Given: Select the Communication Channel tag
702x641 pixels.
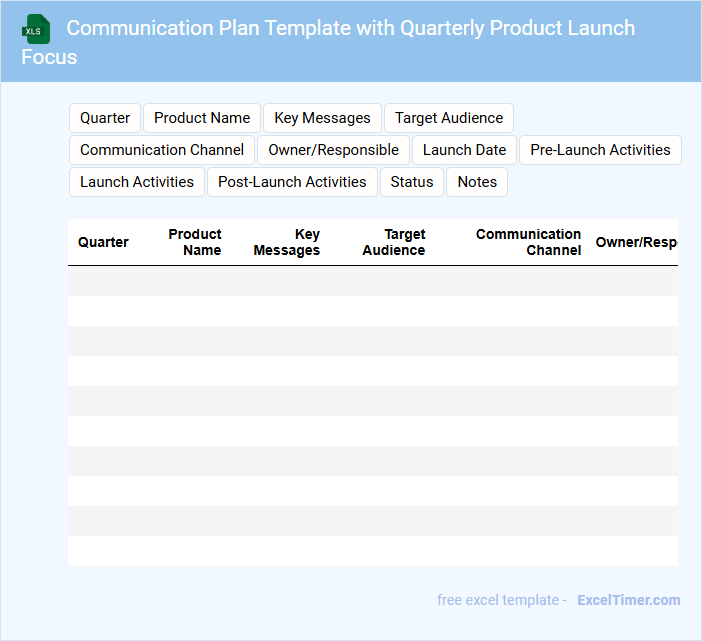Looking at the screenshot, I should click(x=162, y=150).
